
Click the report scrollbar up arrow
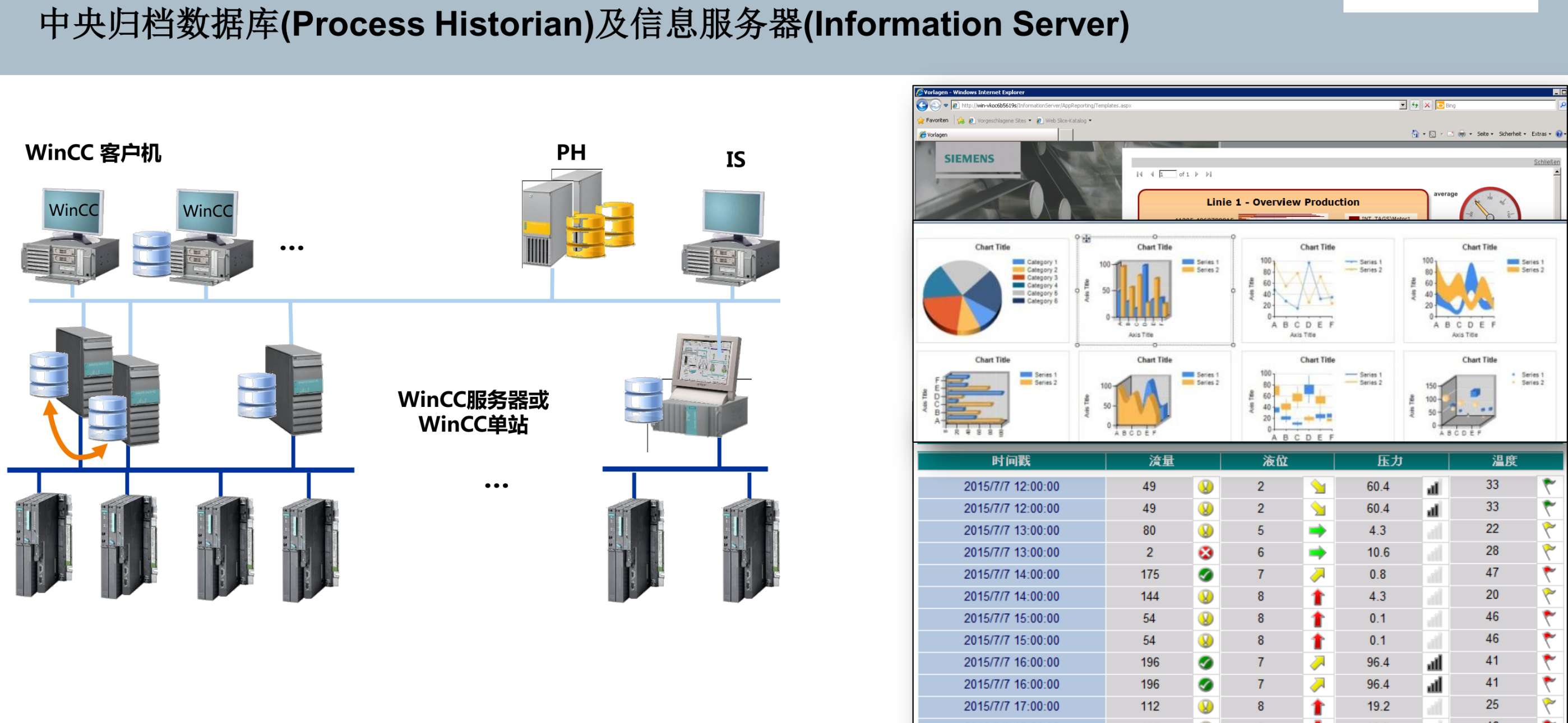[x=1557, y=172]
